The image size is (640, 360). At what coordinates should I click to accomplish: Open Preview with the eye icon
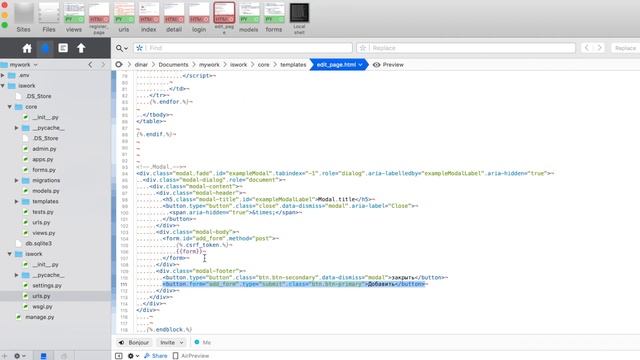[388, 64]
